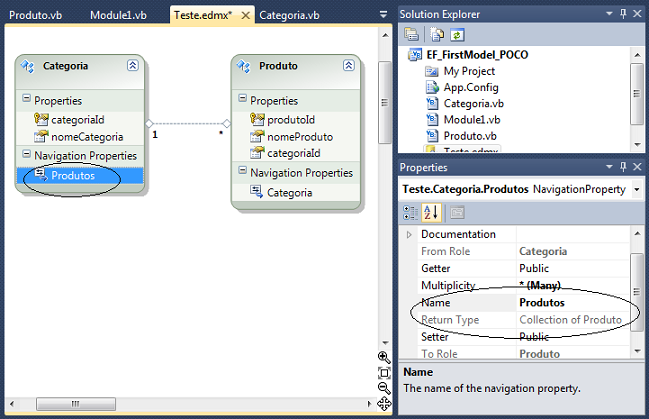Switch to the Module1.vb tab

[x=118, y=15]
